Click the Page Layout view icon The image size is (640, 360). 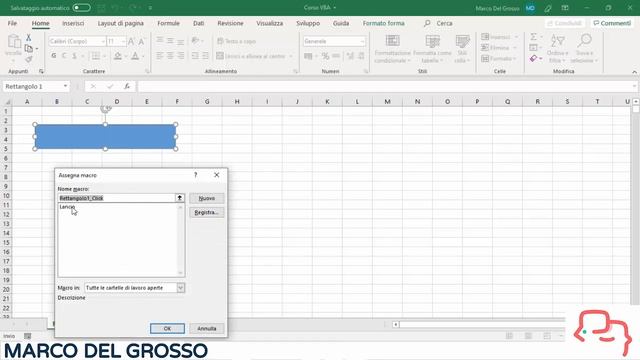[x=528, y=336]
